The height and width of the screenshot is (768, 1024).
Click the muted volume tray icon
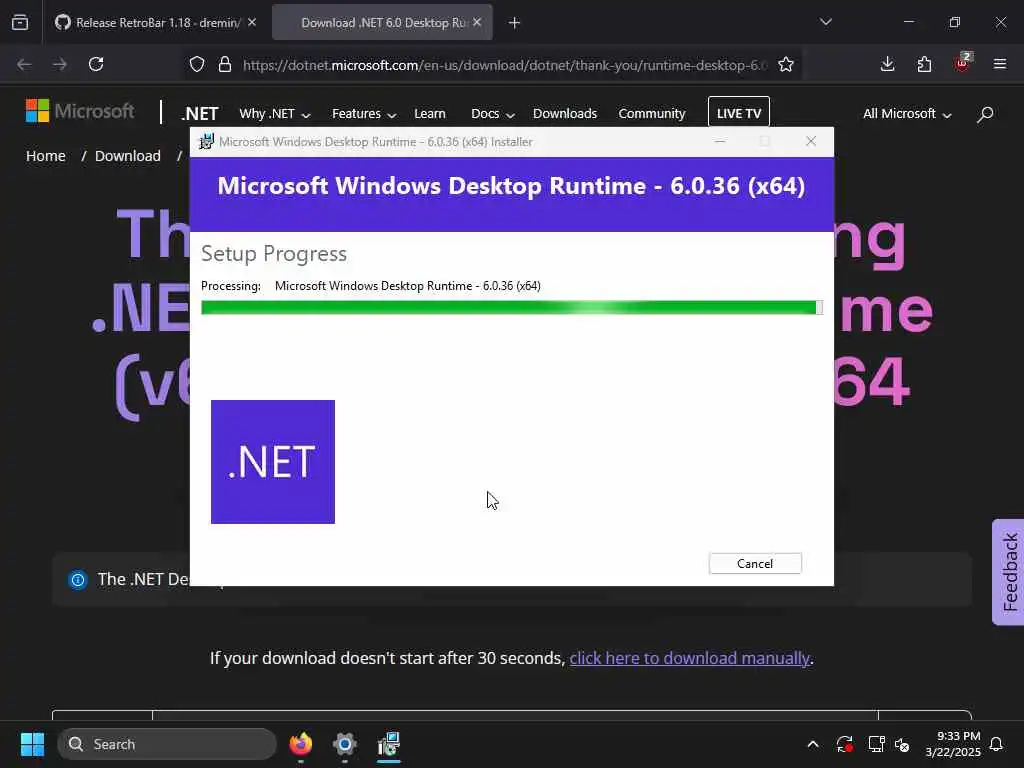click(902, 744)
